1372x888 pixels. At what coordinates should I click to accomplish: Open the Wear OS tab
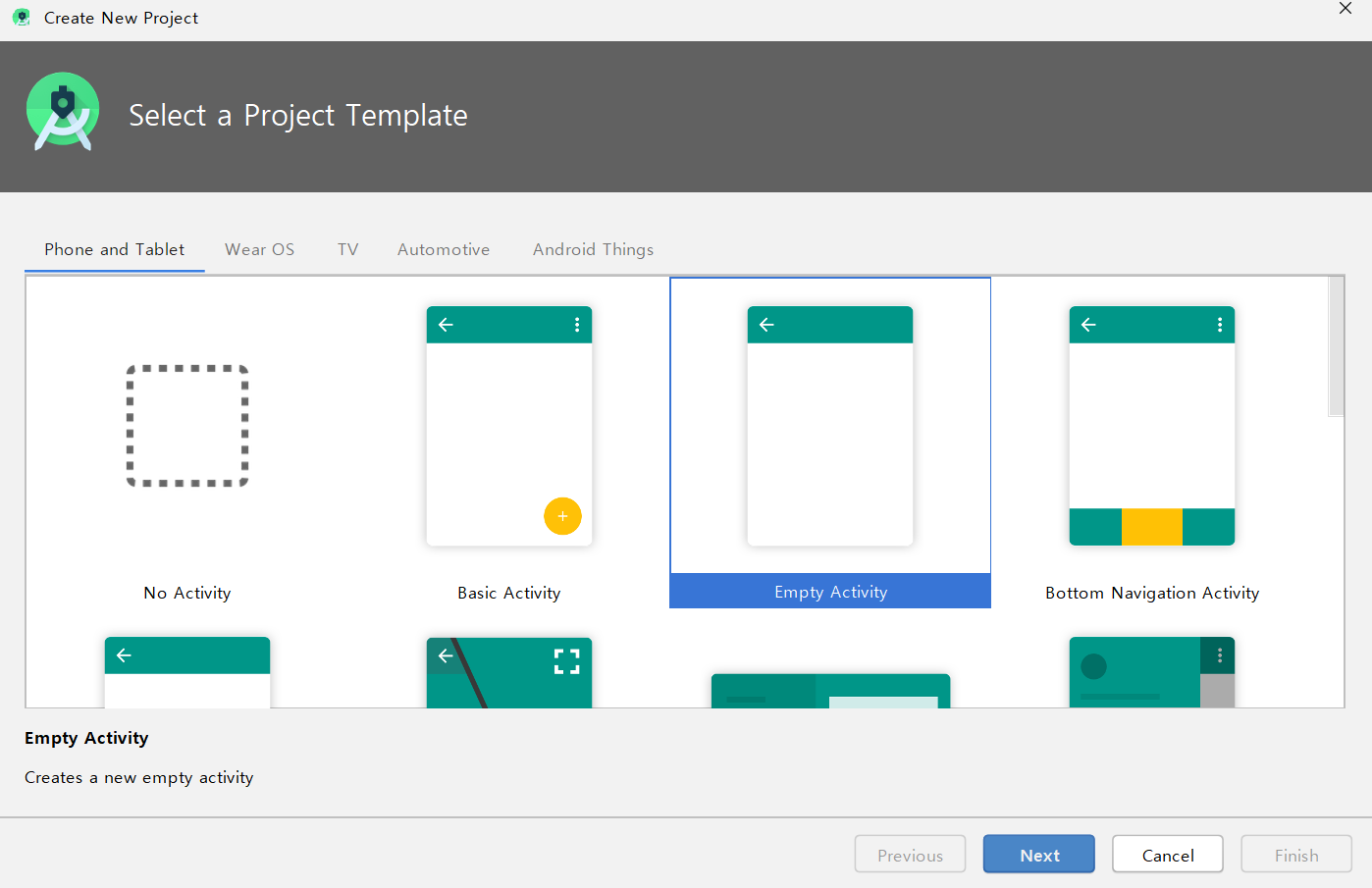point(259,249)
